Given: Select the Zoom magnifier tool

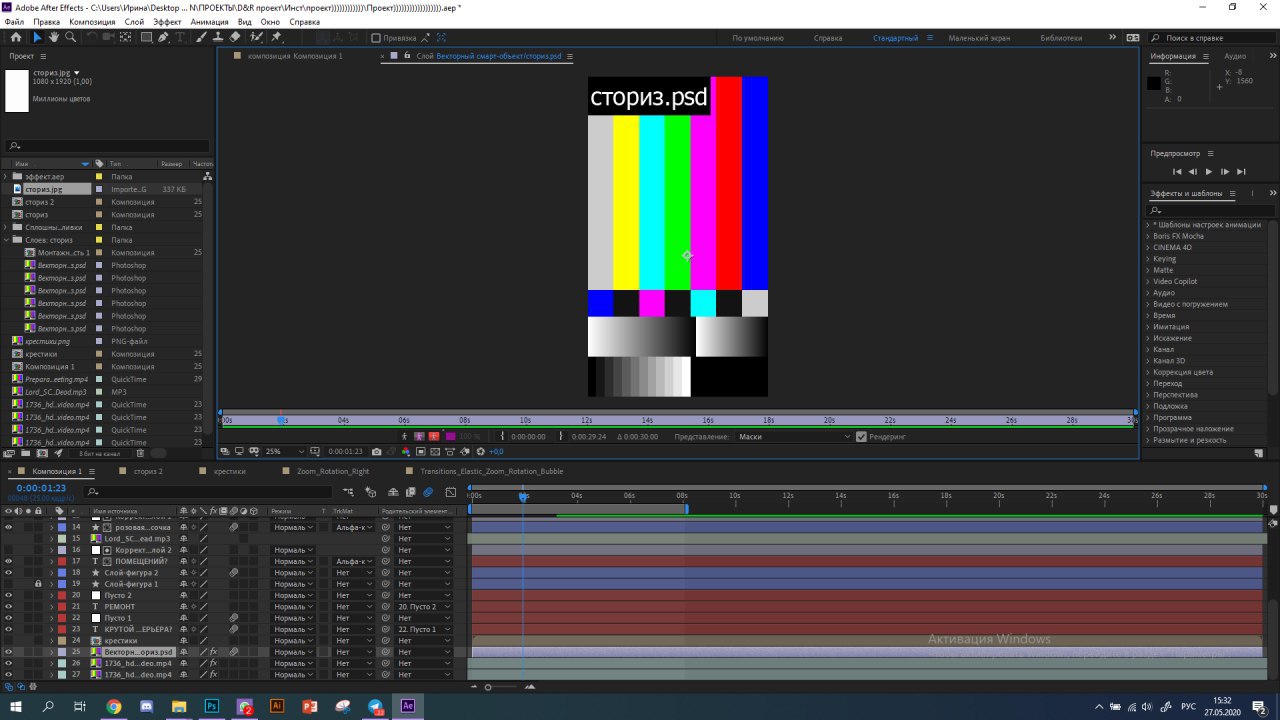Looking at the screenshot, I should [70, 37].
